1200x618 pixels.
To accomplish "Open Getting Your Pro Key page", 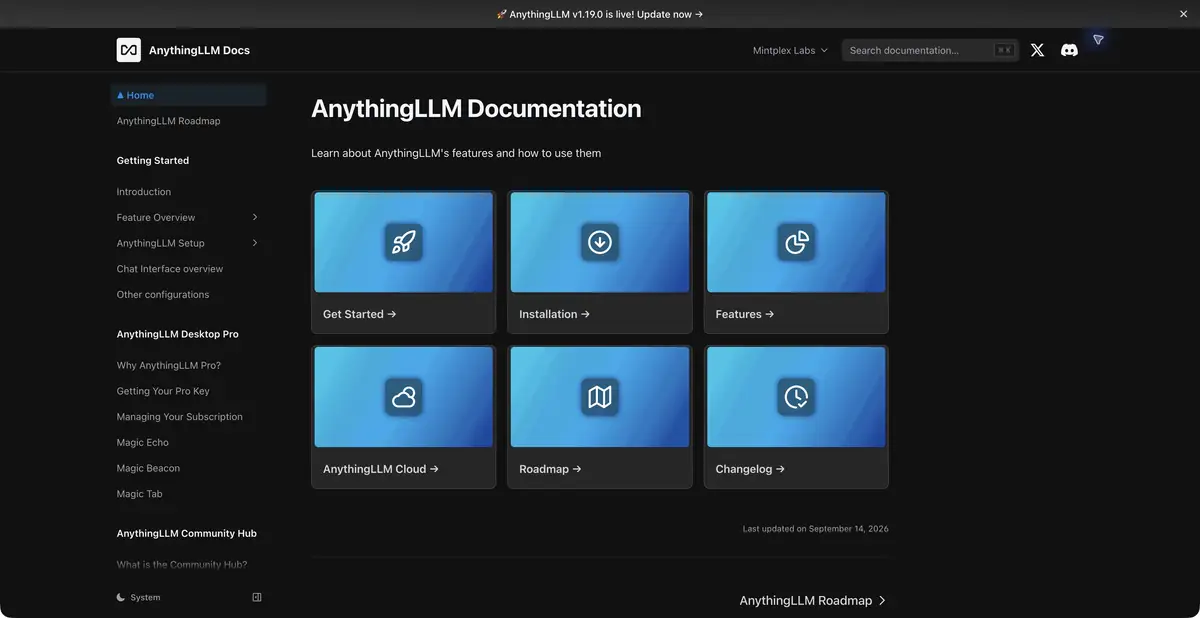I will tap(188, 391).
